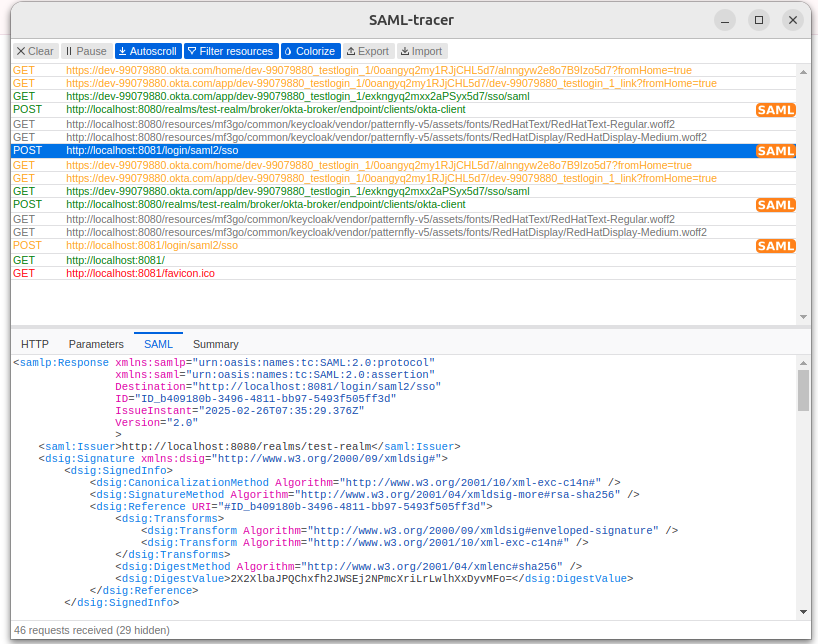Click the Pause capture icon
The width and height of the screenshot is (818, 644).
pos(70,51)
